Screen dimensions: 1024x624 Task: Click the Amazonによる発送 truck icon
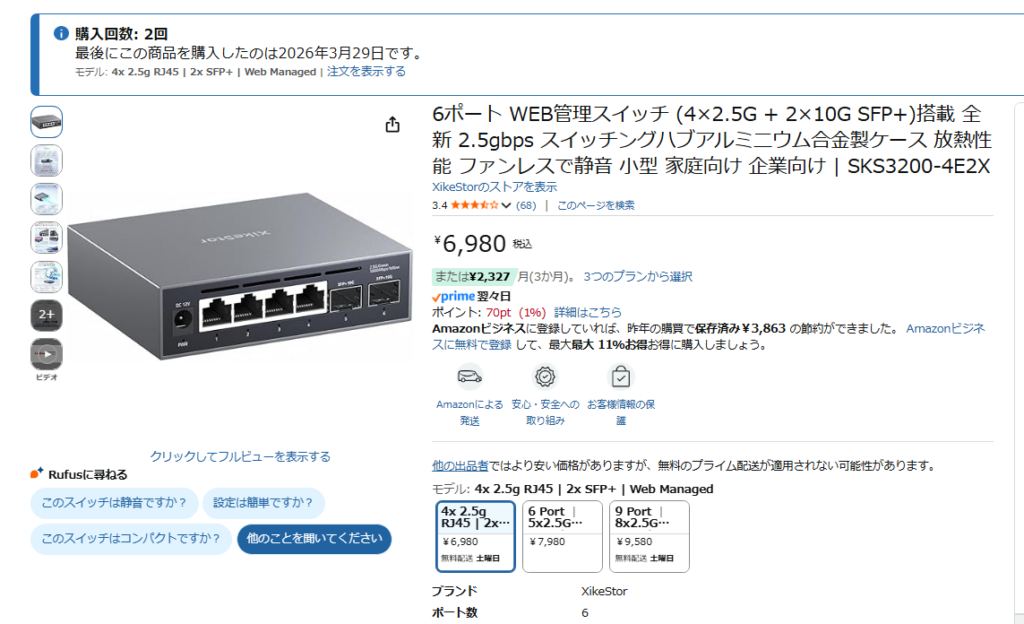coord(470,377)
